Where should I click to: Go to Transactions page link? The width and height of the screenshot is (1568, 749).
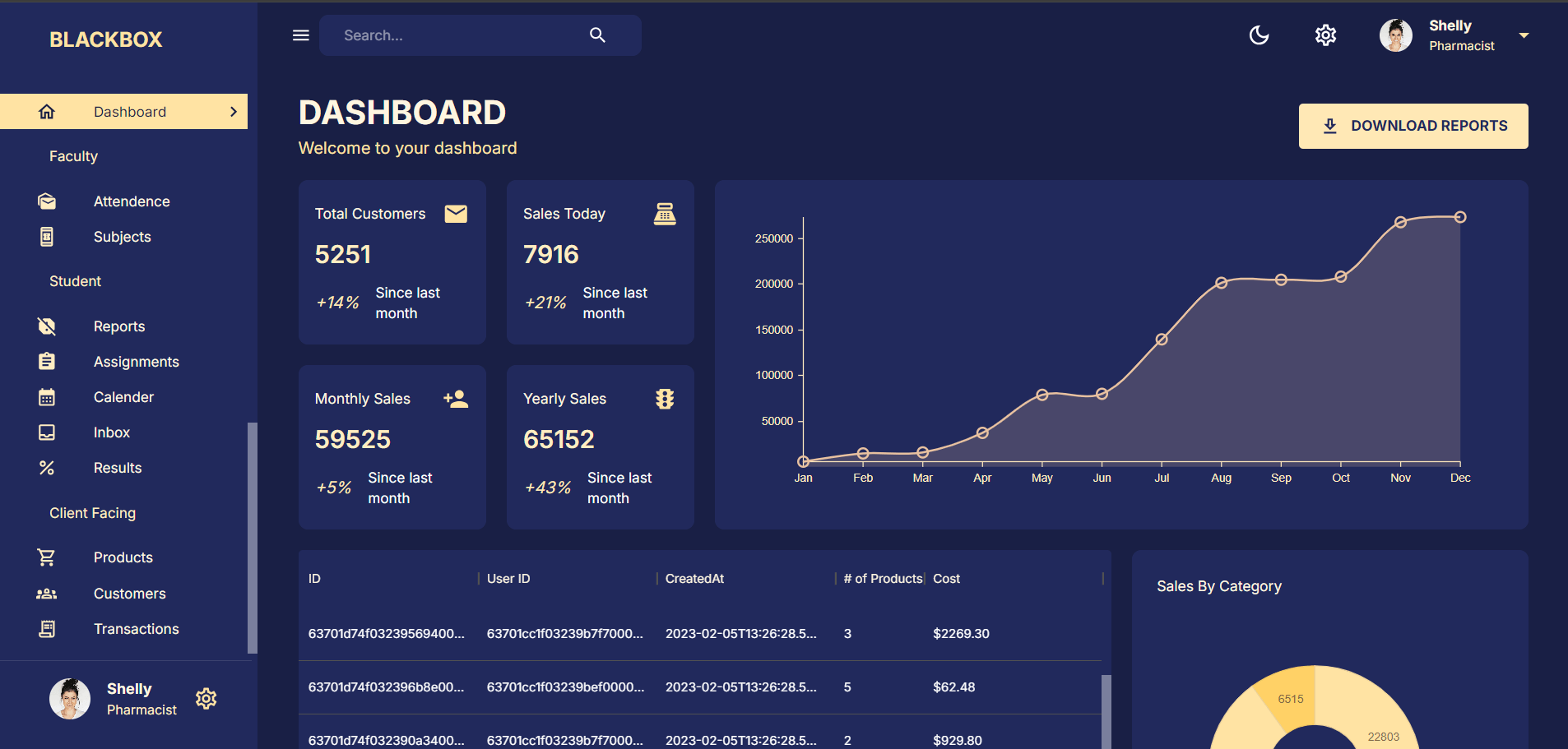[136, 629]
